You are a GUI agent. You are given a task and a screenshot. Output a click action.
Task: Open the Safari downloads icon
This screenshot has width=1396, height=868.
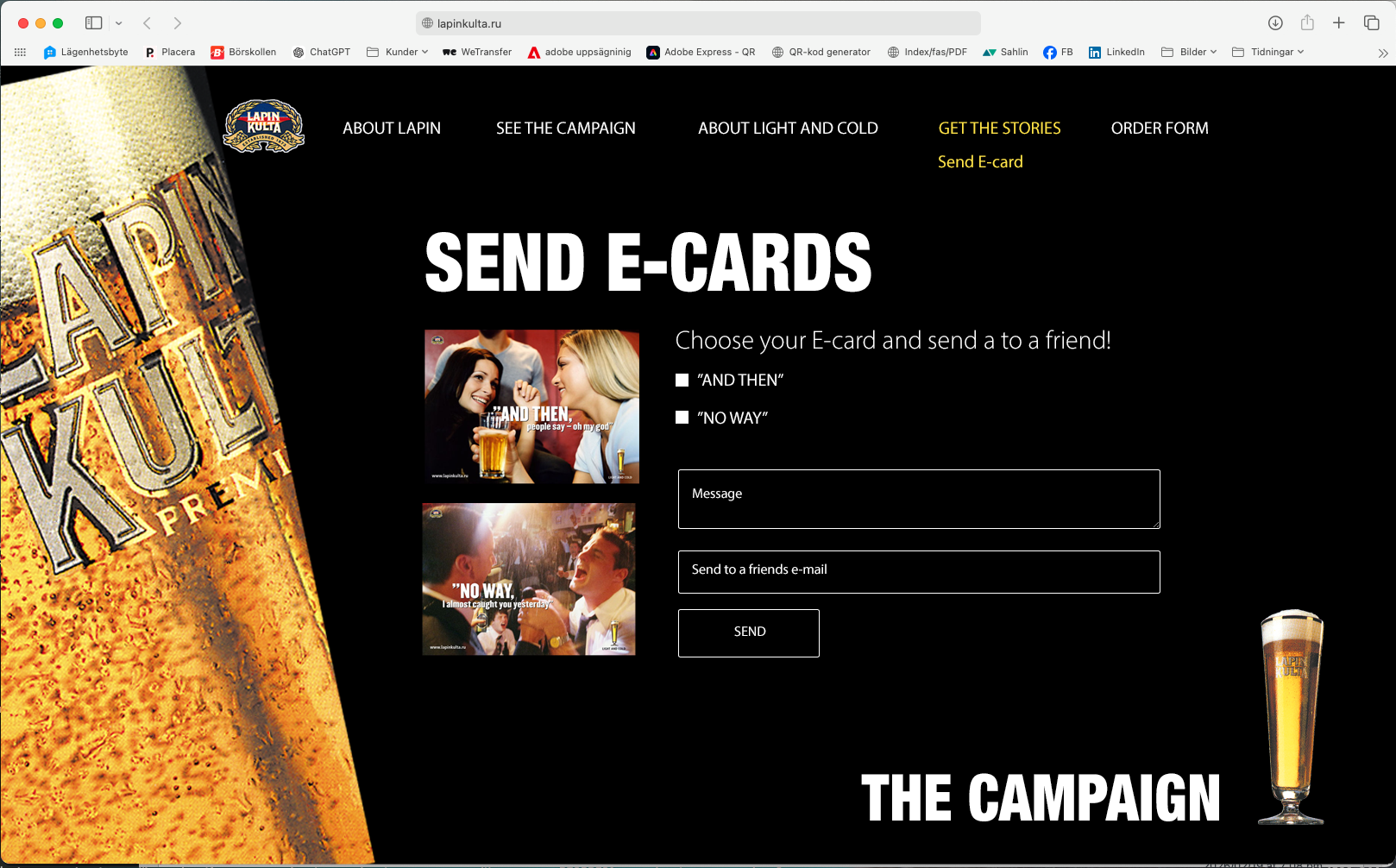(x=1275, y=23)
